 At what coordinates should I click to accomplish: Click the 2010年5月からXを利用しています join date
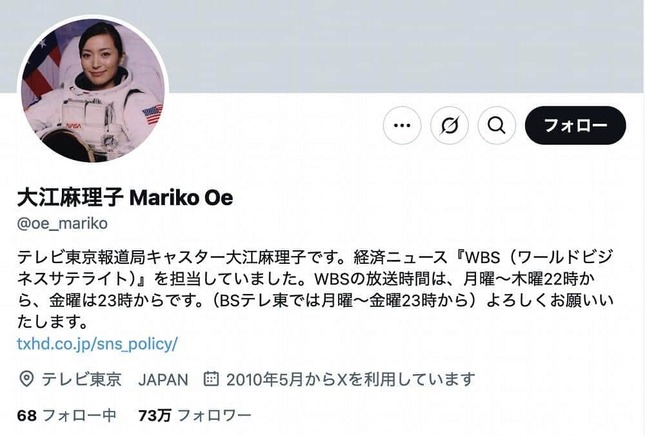350,379
